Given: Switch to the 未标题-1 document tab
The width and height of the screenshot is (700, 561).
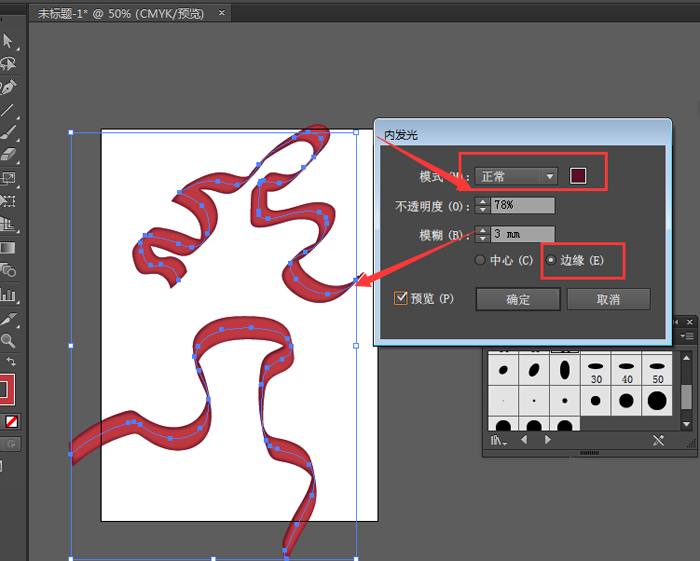Looking at the screenshot, I should tap(121, 14).
